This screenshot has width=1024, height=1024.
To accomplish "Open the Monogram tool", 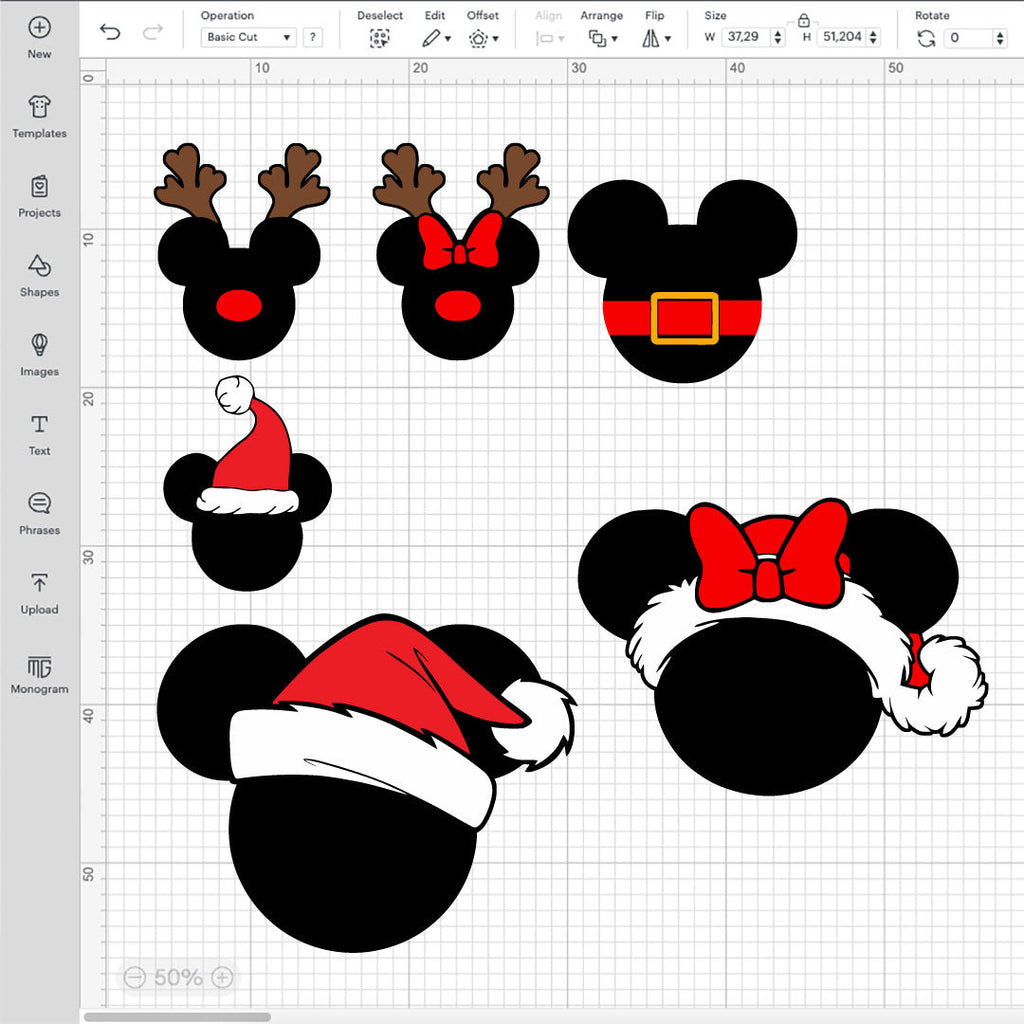I will coord(39,674).
